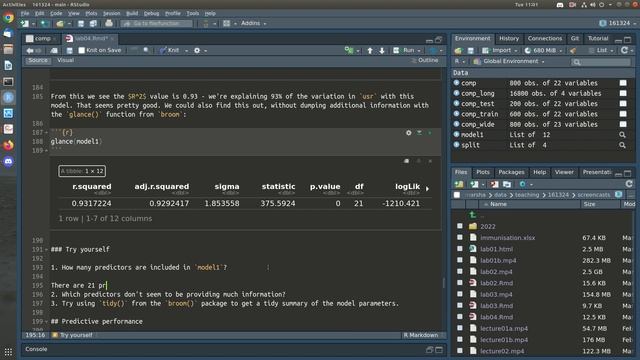Screen dimensions: 640x360
Task: Select all files checkbox in path bar
Action: click(x=457, y=195)
